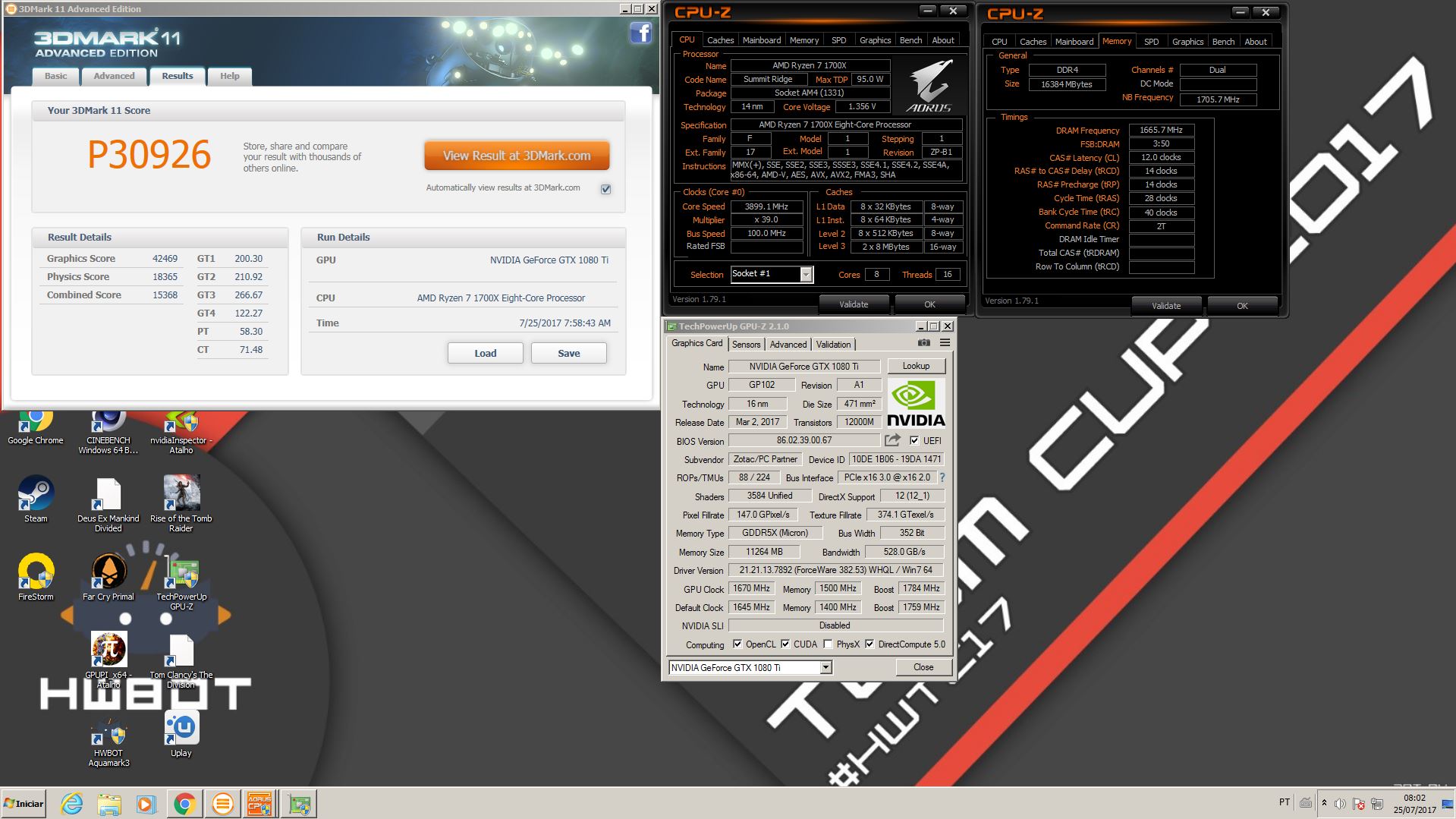Open Caches tab in left CPU-Z window

click(720, 40)
